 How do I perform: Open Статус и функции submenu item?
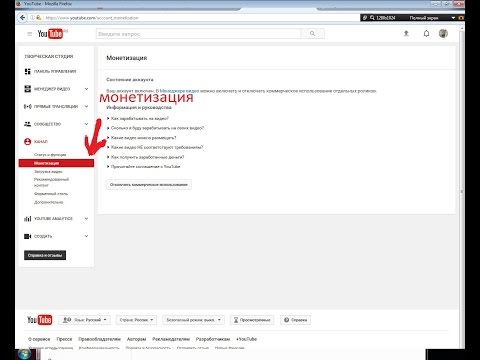(50, 155)
